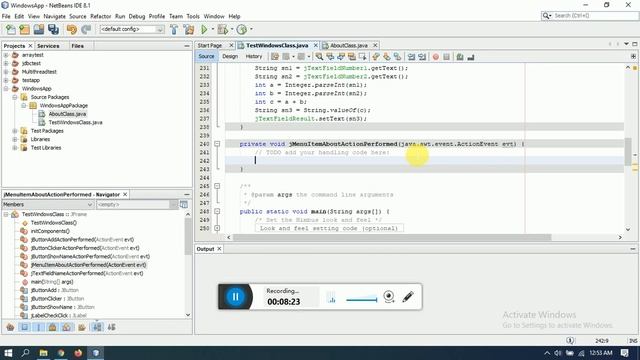Viewport: 640px width, 360px height.
Task: Select jButtonAddActionPerformed in Navigator
Action: pos(82,240)
